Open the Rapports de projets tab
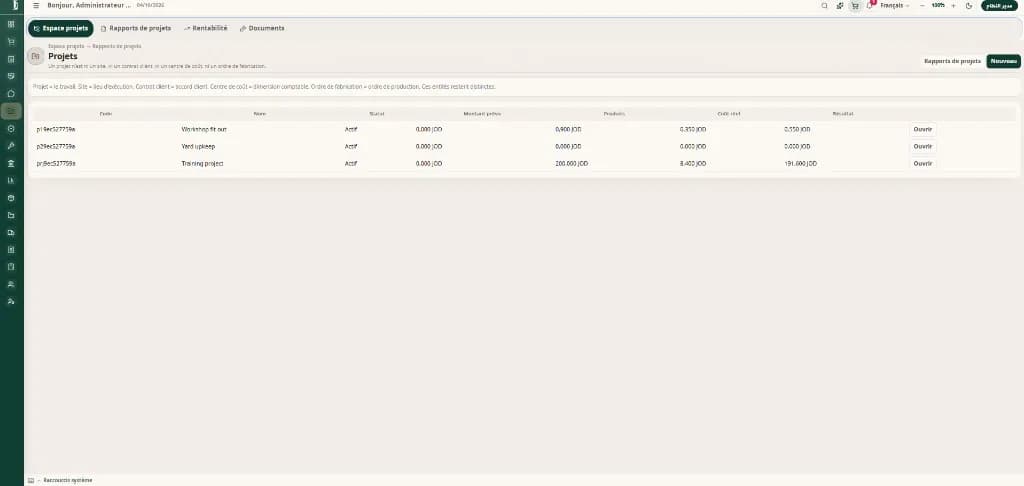 point(136,28)
